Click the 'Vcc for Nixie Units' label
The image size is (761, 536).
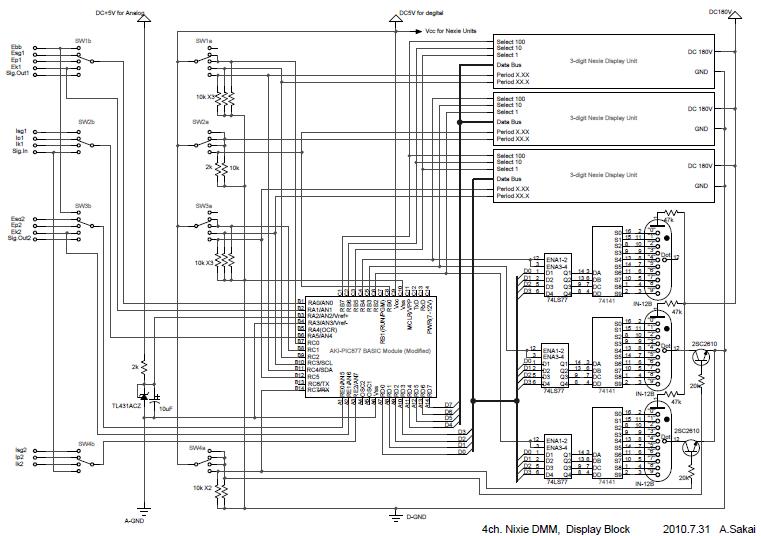(451, 31)
